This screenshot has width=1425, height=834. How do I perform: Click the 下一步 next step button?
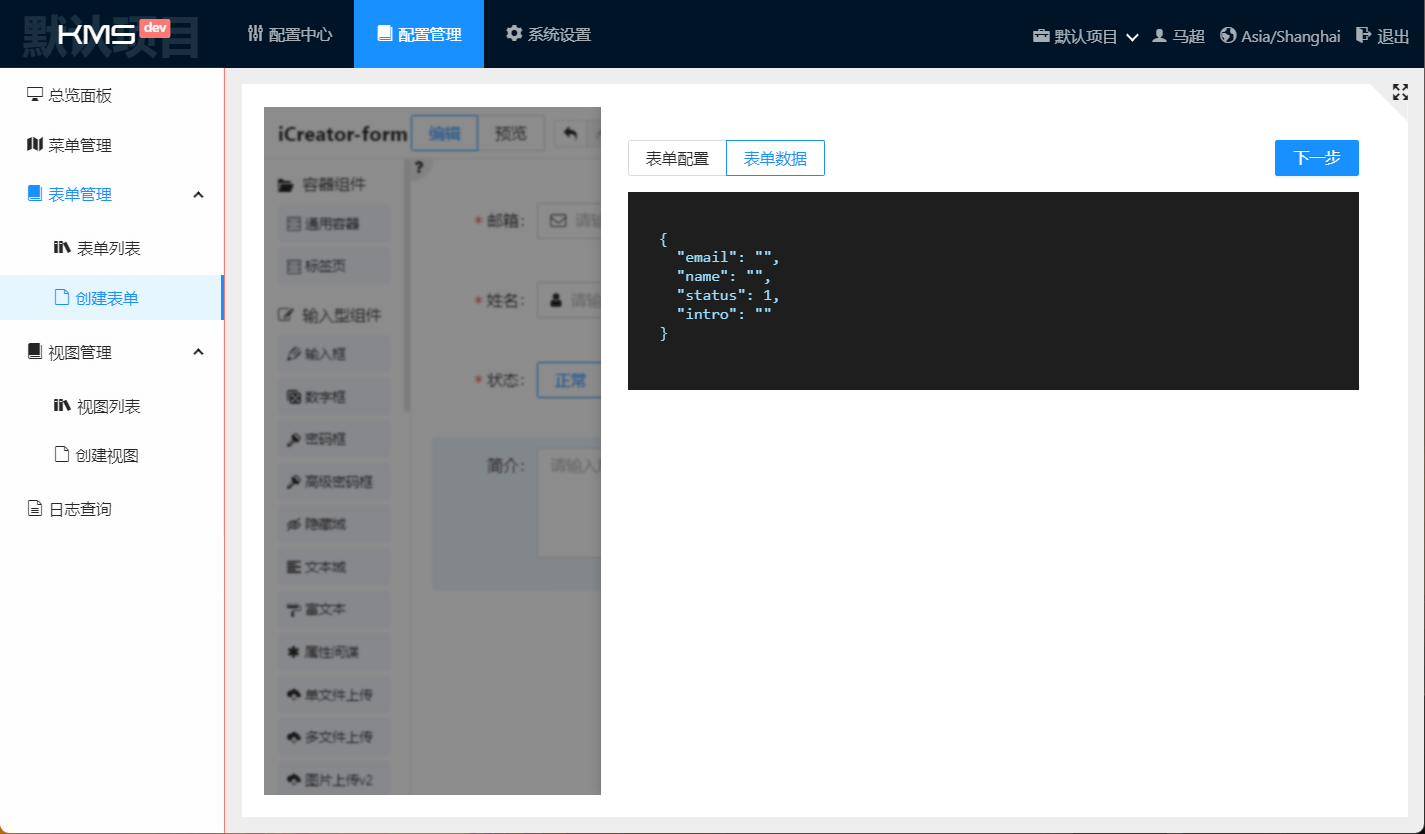click(x=1316, y=158)
